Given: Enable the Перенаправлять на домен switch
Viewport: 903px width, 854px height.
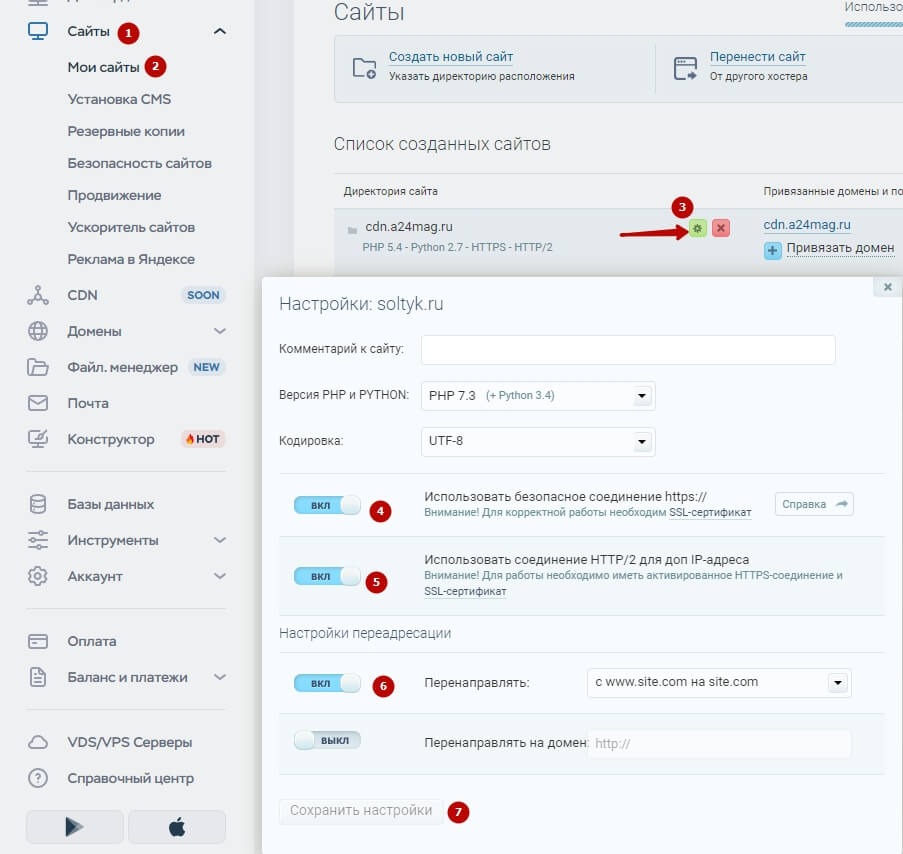Looking at the screenshot, I should pyautogui.click(x=327, y=740).
